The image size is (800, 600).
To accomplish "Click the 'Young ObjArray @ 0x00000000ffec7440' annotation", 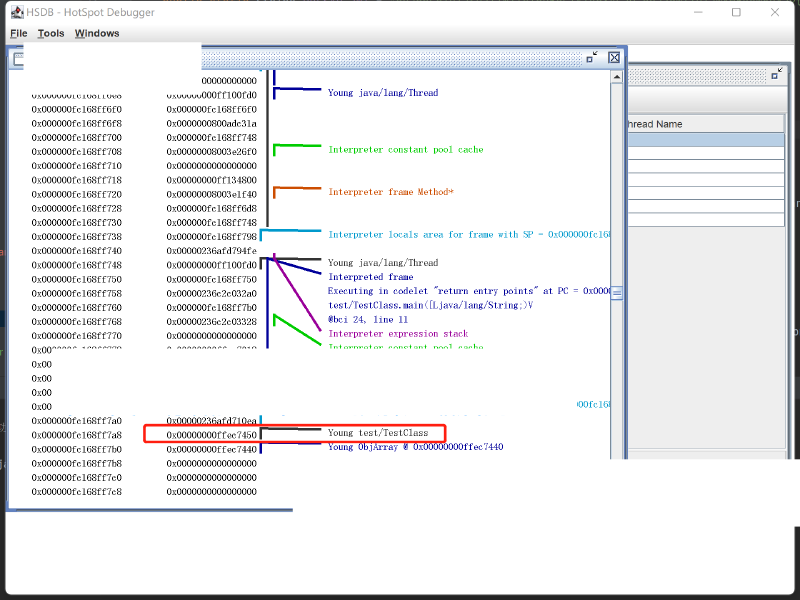I will pyautogui.click(x=415, y=447).
